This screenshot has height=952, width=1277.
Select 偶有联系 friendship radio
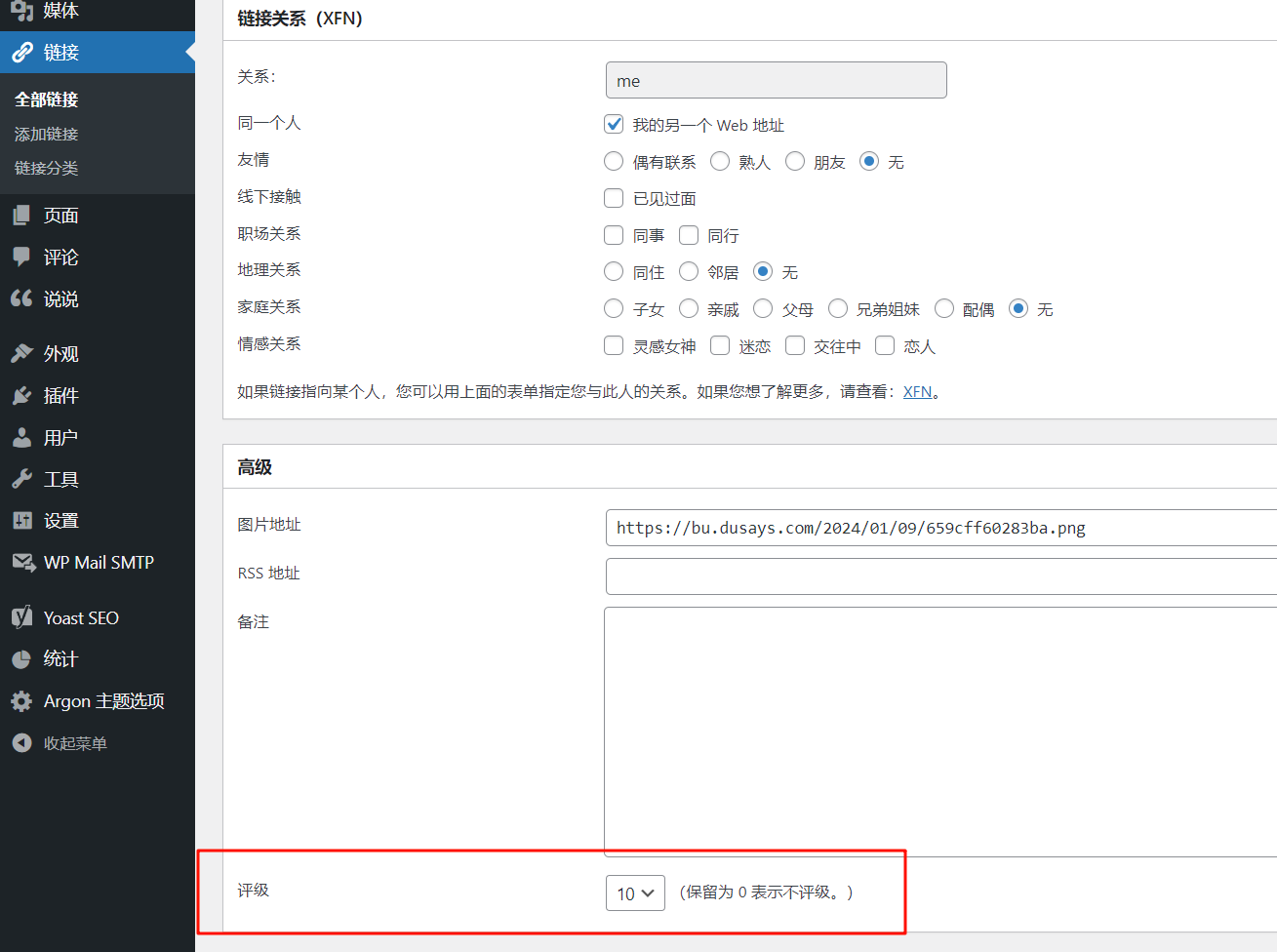(614, 161)
